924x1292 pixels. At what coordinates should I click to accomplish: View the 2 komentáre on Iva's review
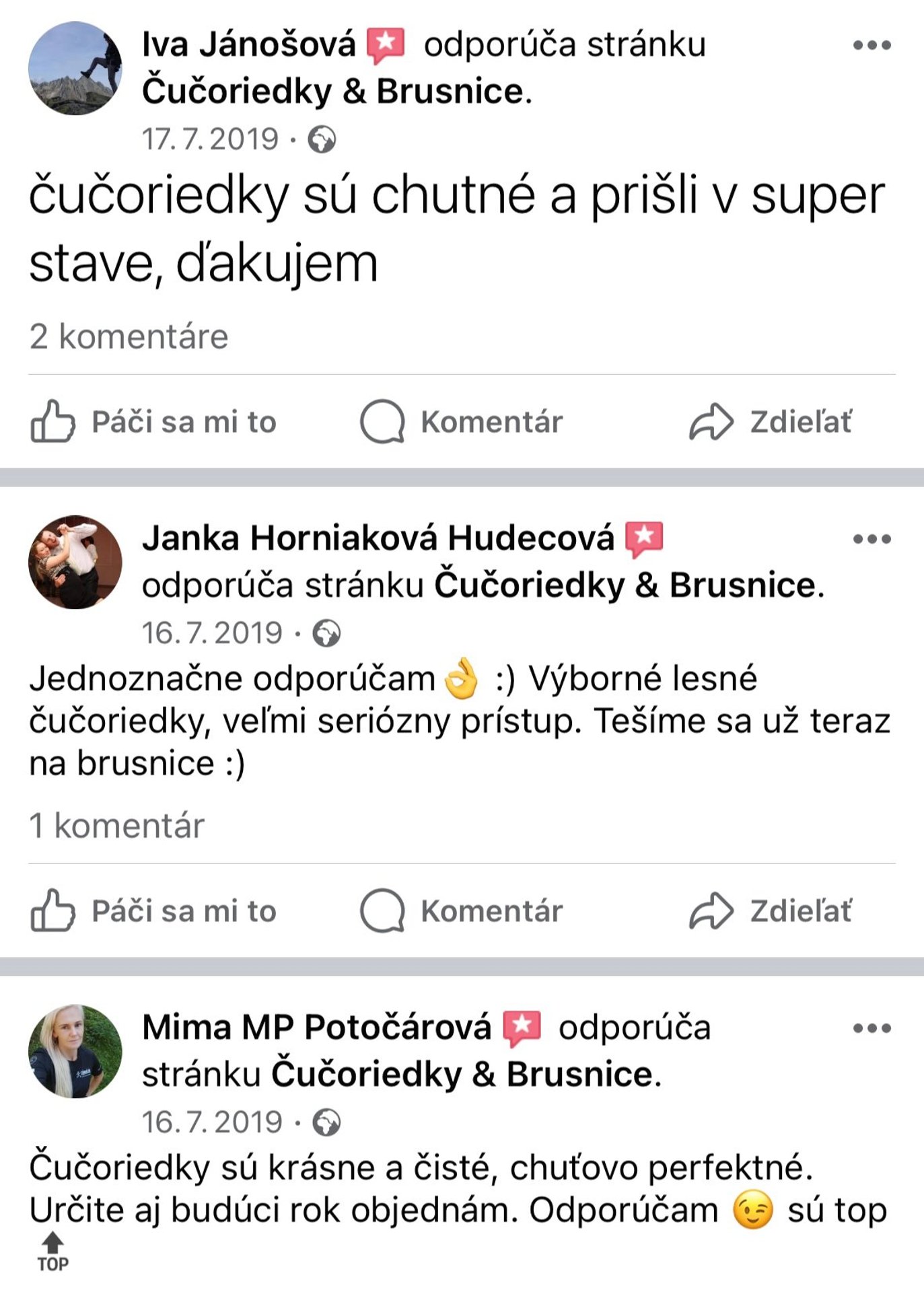coord(129,336)
